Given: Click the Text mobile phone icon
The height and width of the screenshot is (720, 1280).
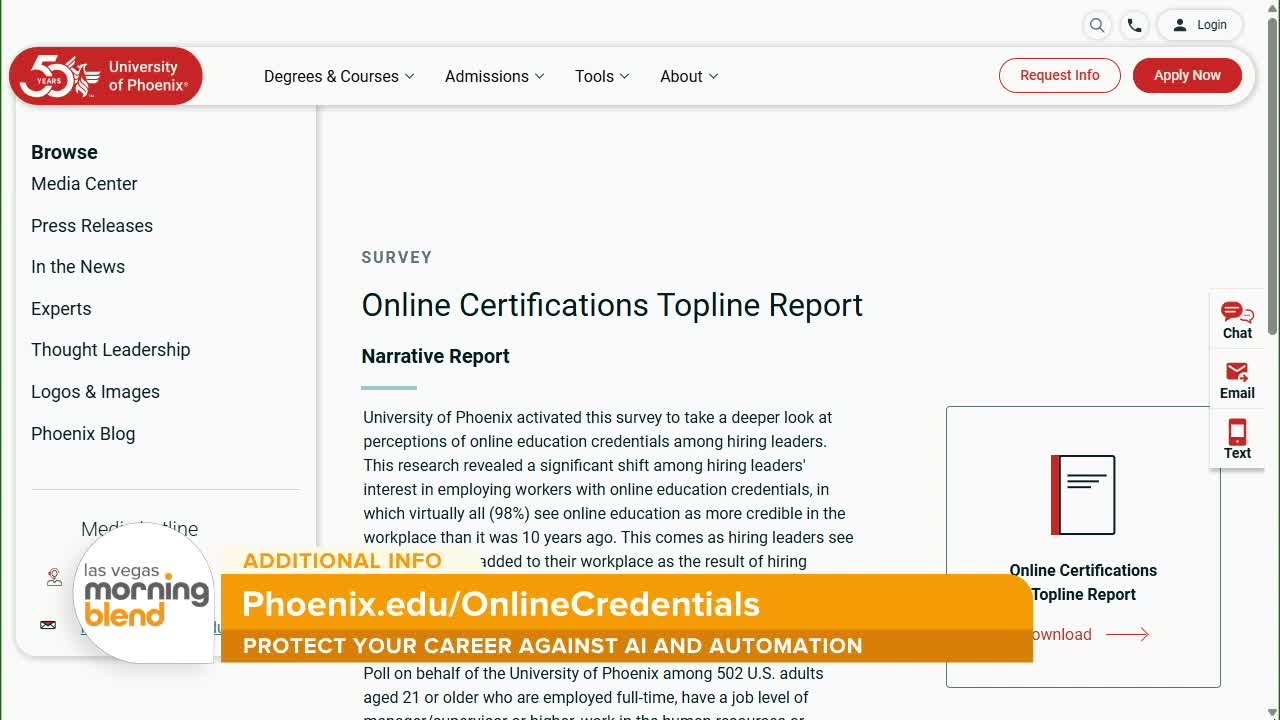Looking at the screenshot, I should point(1237,432).
